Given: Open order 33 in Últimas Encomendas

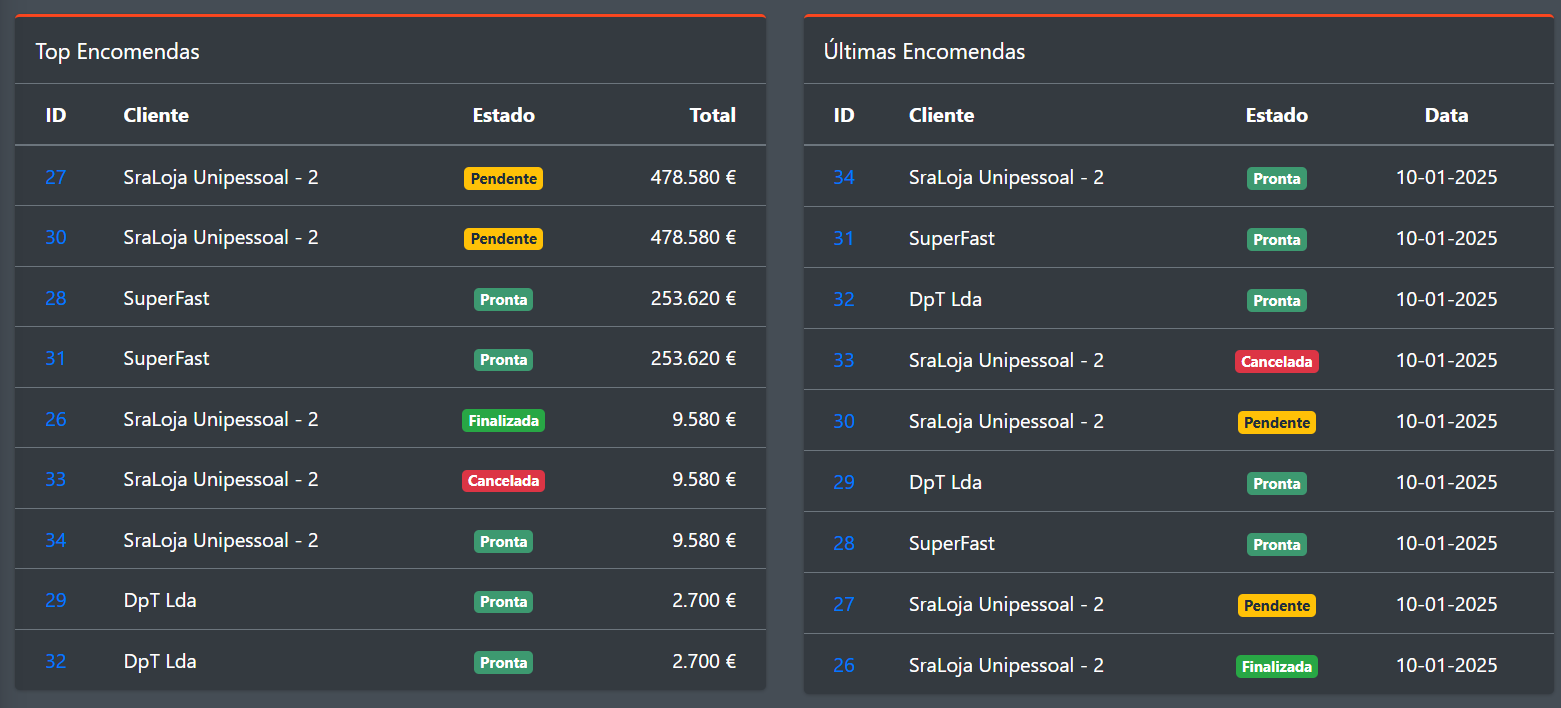Looking at the screenshot, I should click(x=844, y=360).
